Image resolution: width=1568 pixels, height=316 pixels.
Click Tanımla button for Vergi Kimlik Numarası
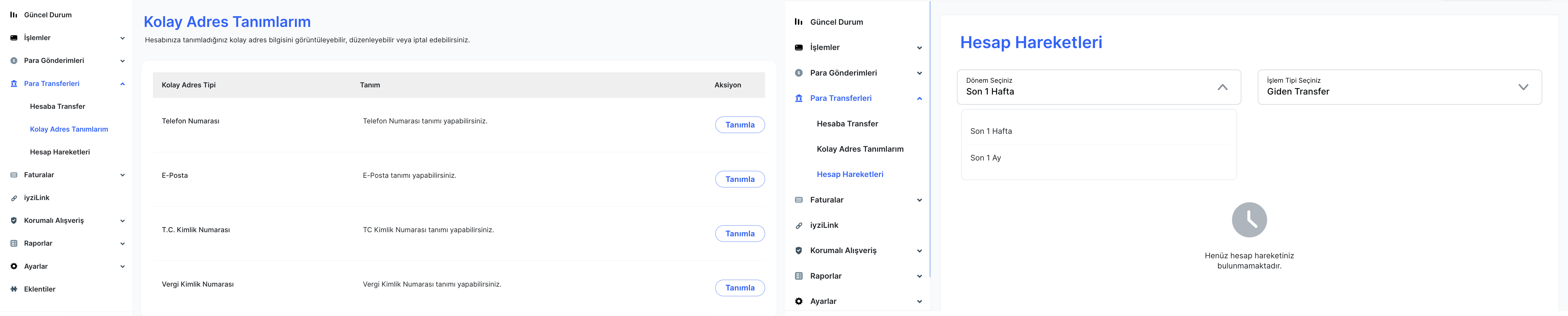pyautogui.click(x=740, y=288)
